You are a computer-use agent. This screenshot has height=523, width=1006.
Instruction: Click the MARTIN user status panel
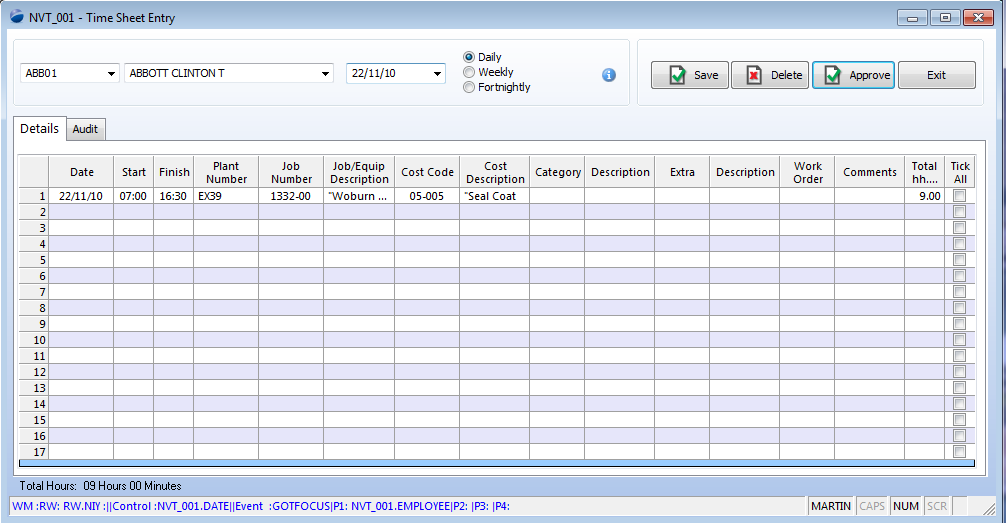(x=831, y=506)
